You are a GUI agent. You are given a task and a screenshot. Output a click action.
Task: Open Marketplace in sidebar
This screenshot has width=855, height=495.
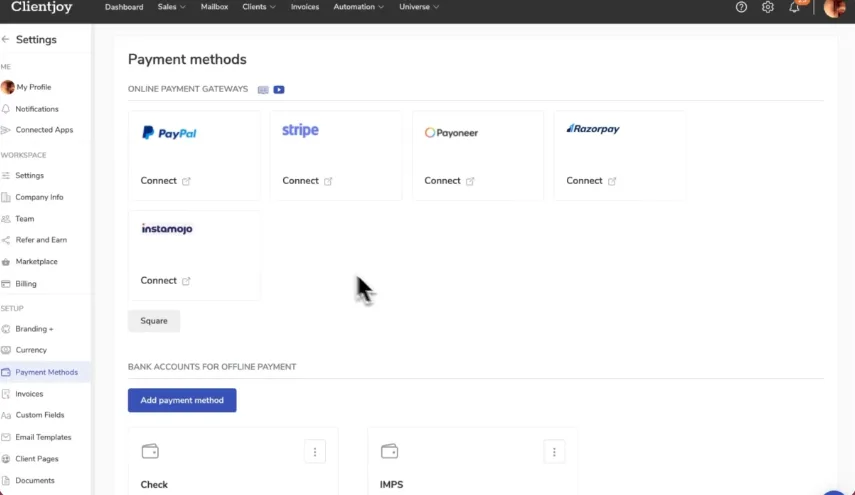pos(37,262)
